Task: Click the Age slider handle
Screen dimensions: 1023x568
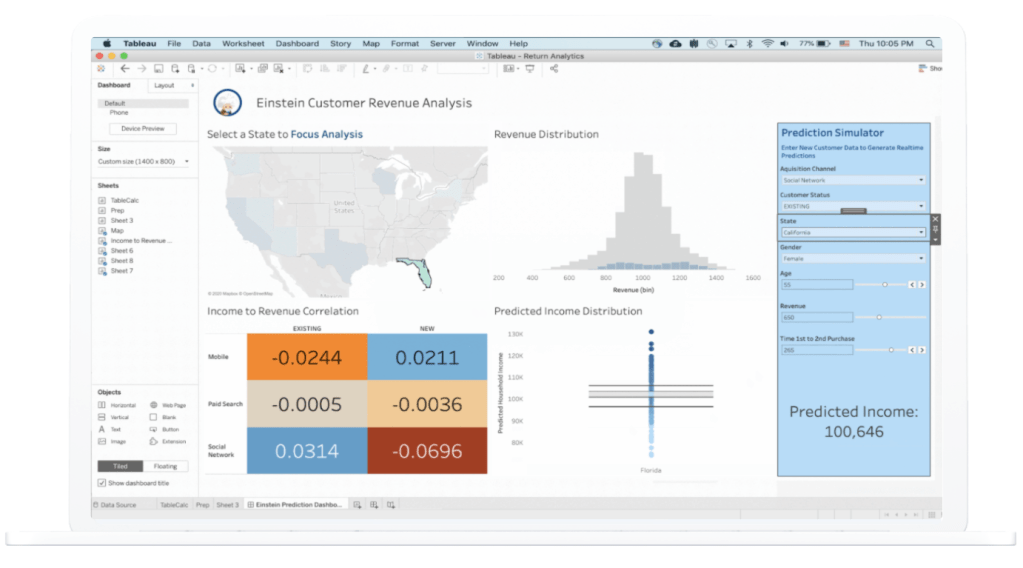Action: tap(885, 285)
